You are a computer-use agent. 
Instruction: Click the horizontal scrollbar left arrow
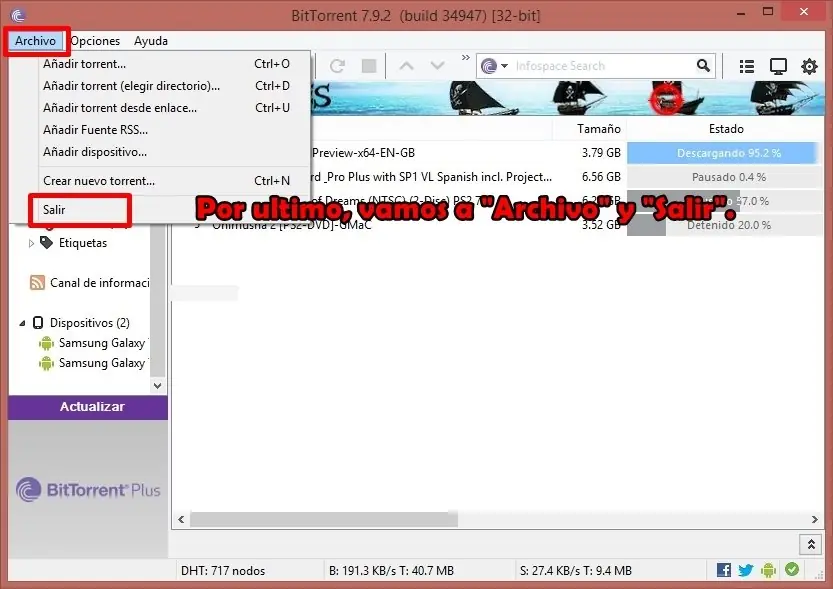click(x=181, y=519)
